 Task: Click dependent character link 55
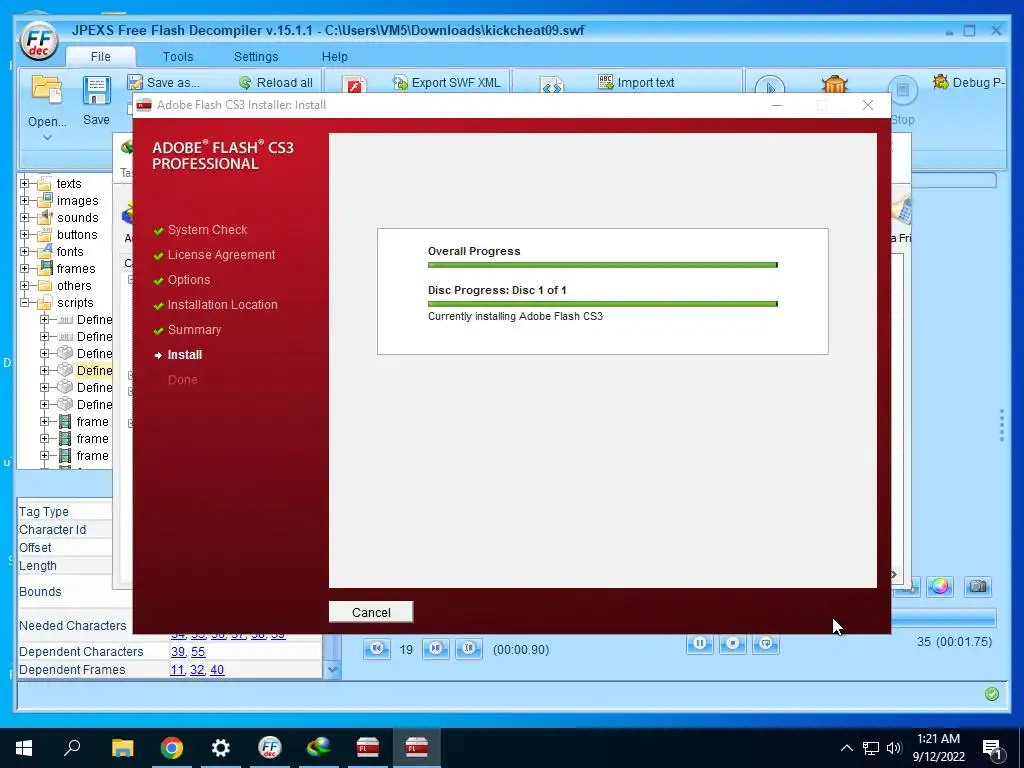(198, 652)
